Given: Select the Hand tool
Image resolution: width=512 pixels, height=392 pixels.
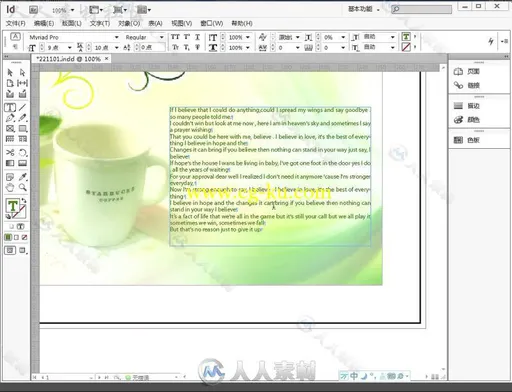Looking at the screenshot, I should click(x=10, y=187).
